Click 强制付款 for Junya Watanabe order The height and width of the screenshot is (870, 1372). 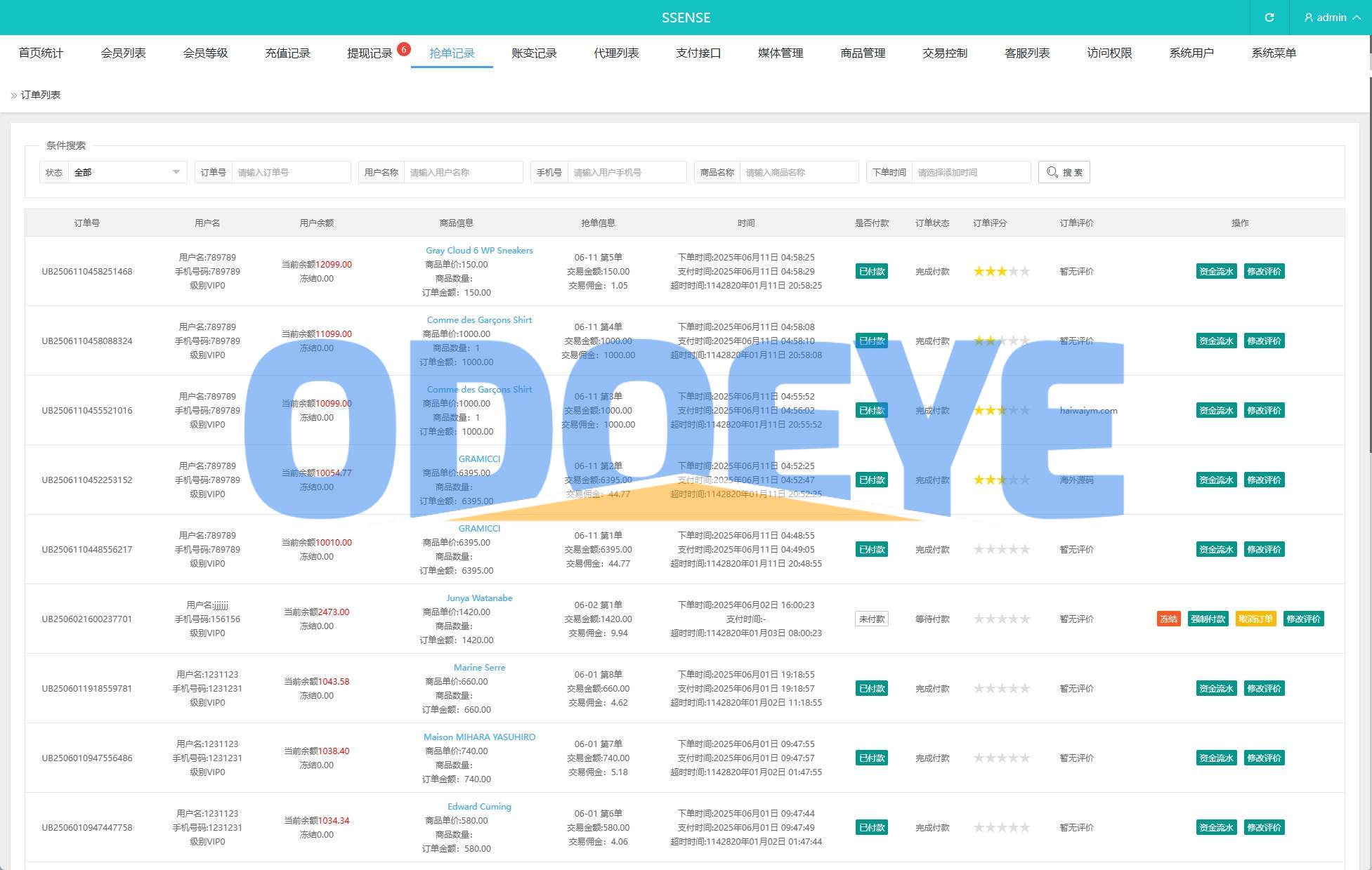1208,619
